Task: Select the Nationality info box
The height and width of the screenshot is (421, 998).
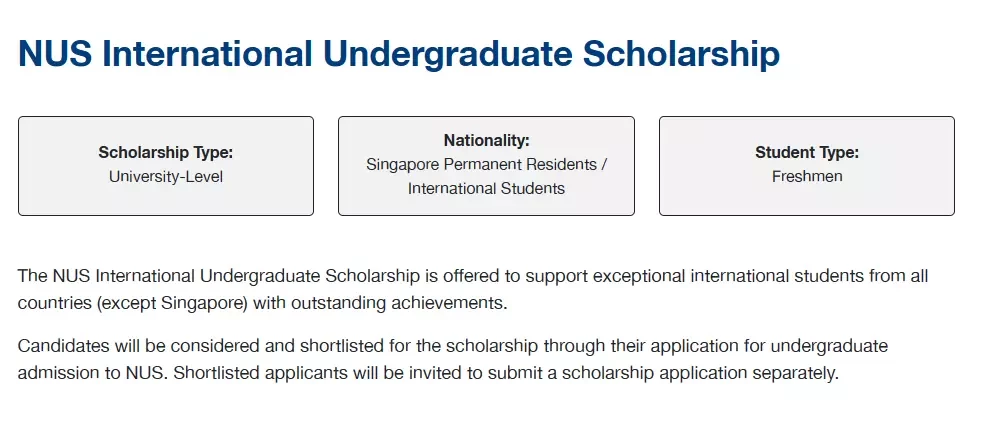Action: pos(486,166)
